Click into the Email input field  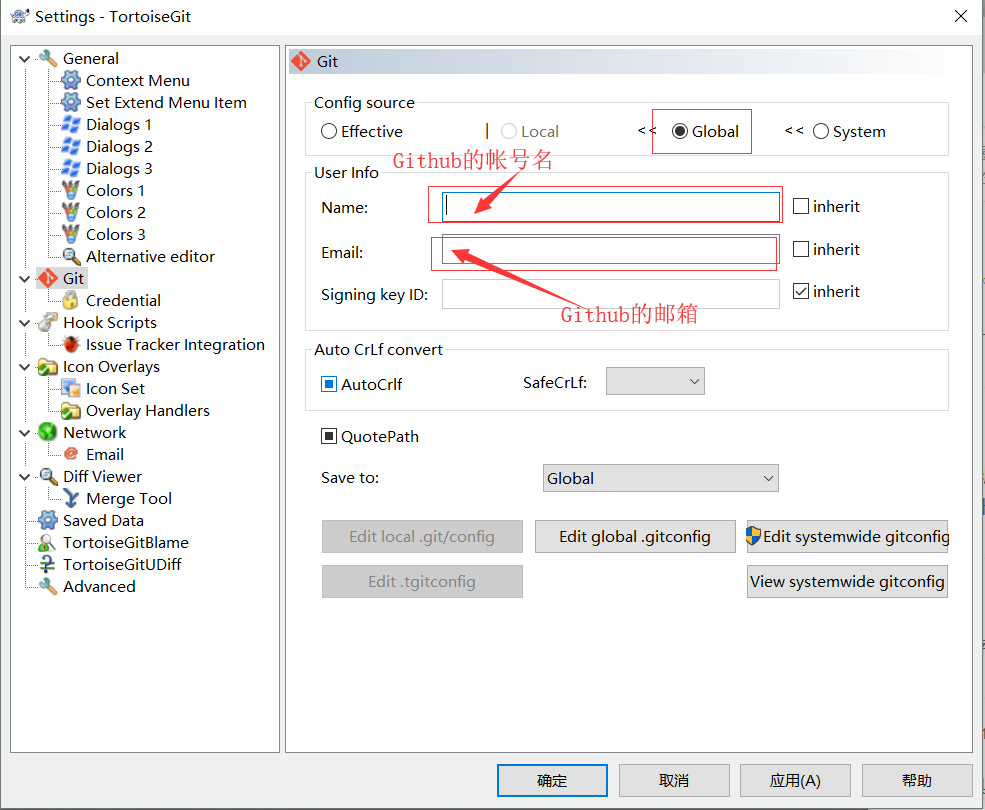[x=610, y=252]
